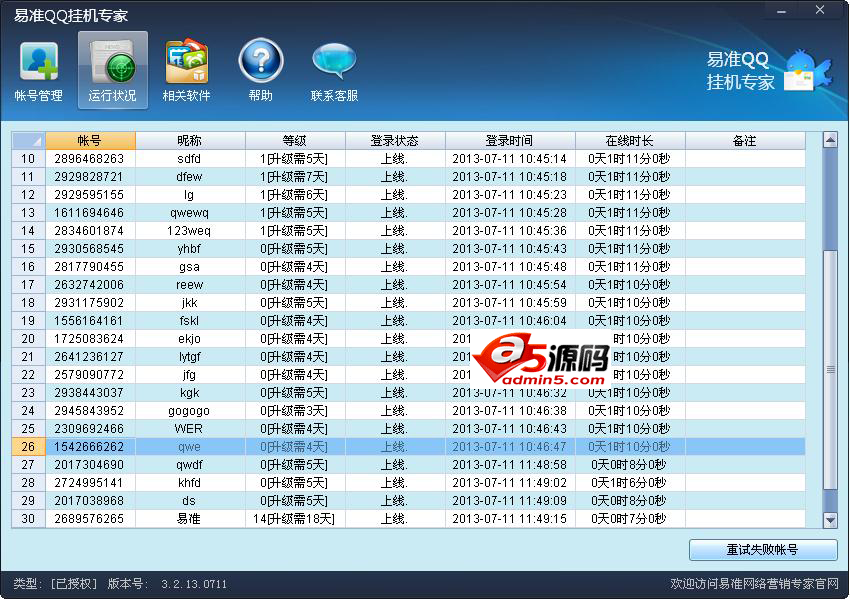The width and height of the screenshot is (850, 600).
Task: Click online duration 0天1时6分0秒
Action: pyautogui.click(x=629, y=482)
